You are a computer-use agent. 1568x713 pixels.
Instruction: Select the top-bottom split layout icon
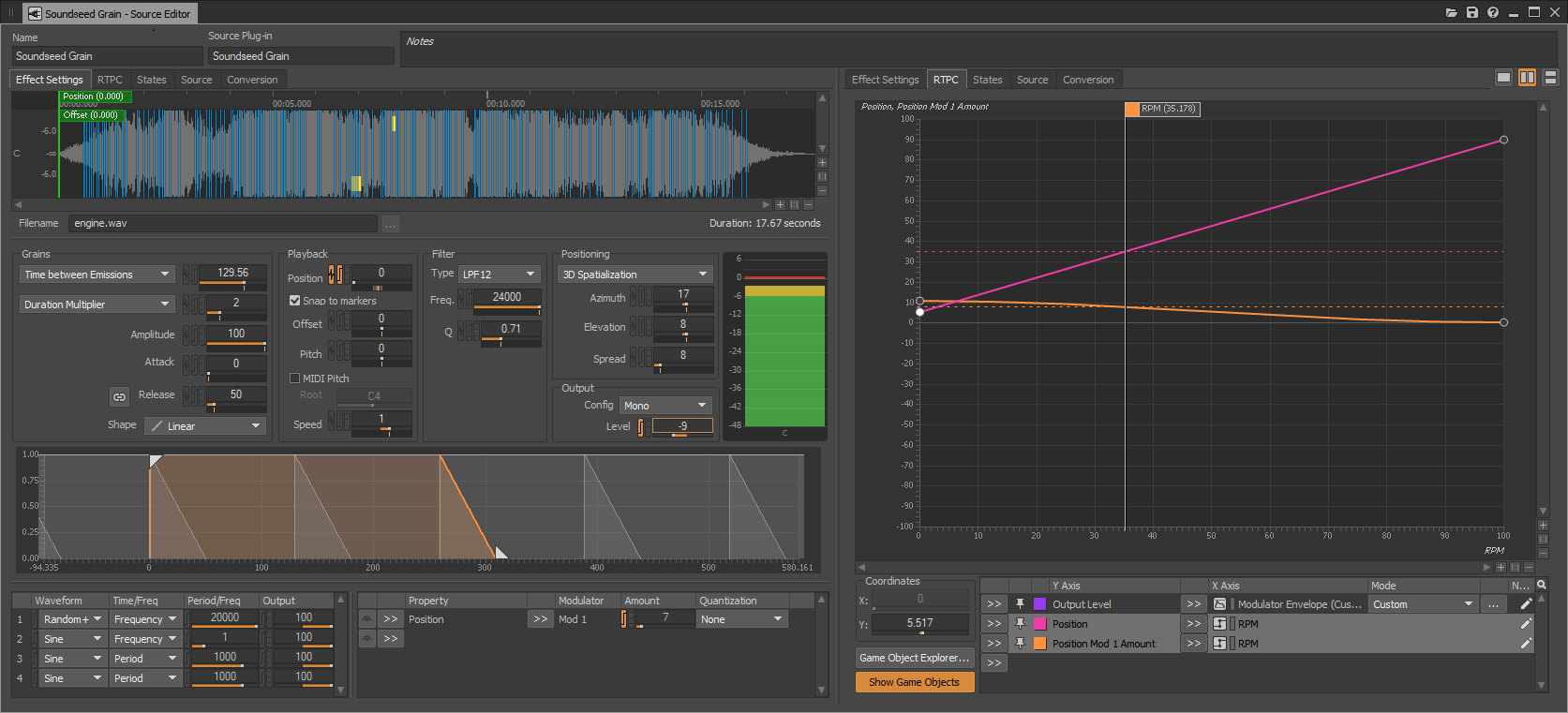(1550, 78)
